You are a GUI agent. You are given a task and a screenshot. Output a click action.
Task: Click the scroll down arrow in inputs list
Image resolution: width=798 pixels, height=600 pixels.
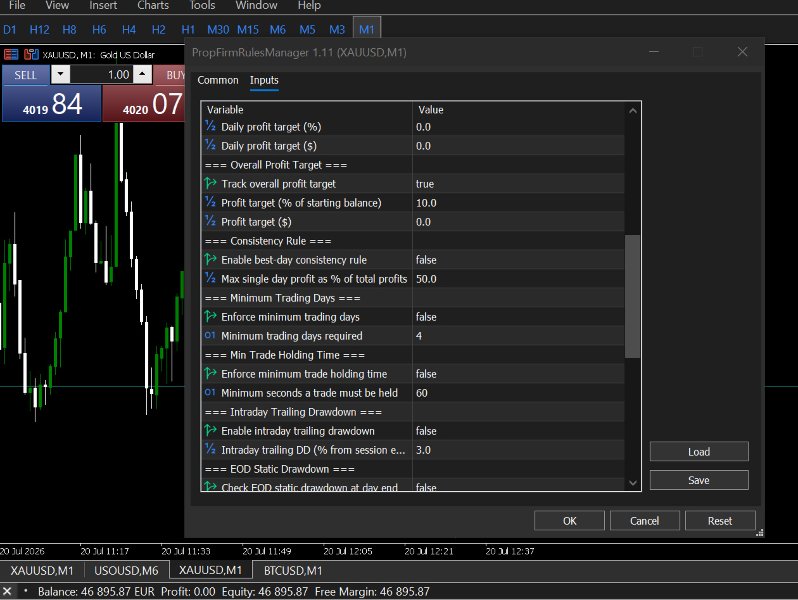point(633,483)
